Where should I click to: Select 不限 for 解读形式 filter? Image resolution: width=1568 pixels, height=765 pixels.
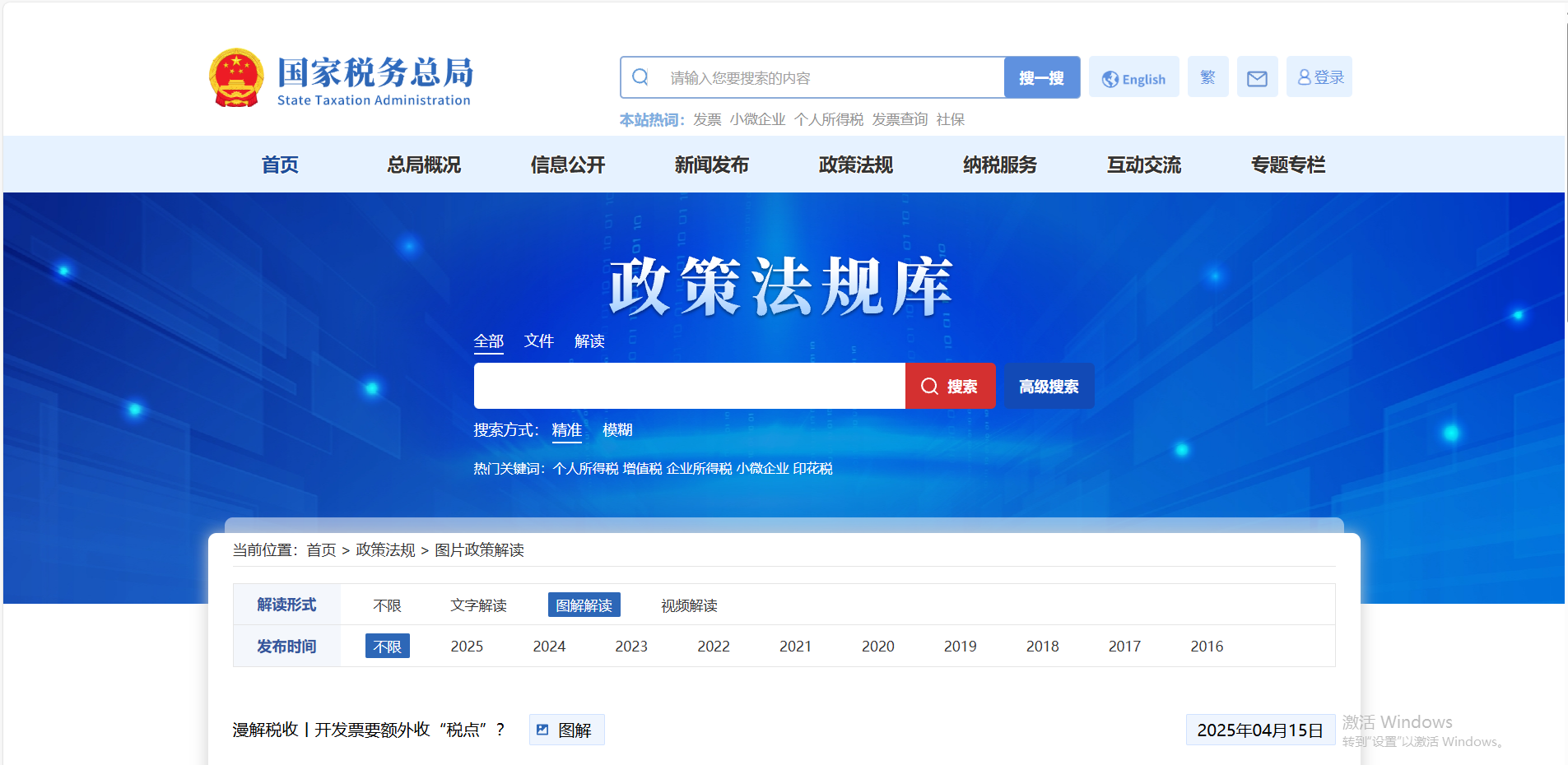point(387,605)
